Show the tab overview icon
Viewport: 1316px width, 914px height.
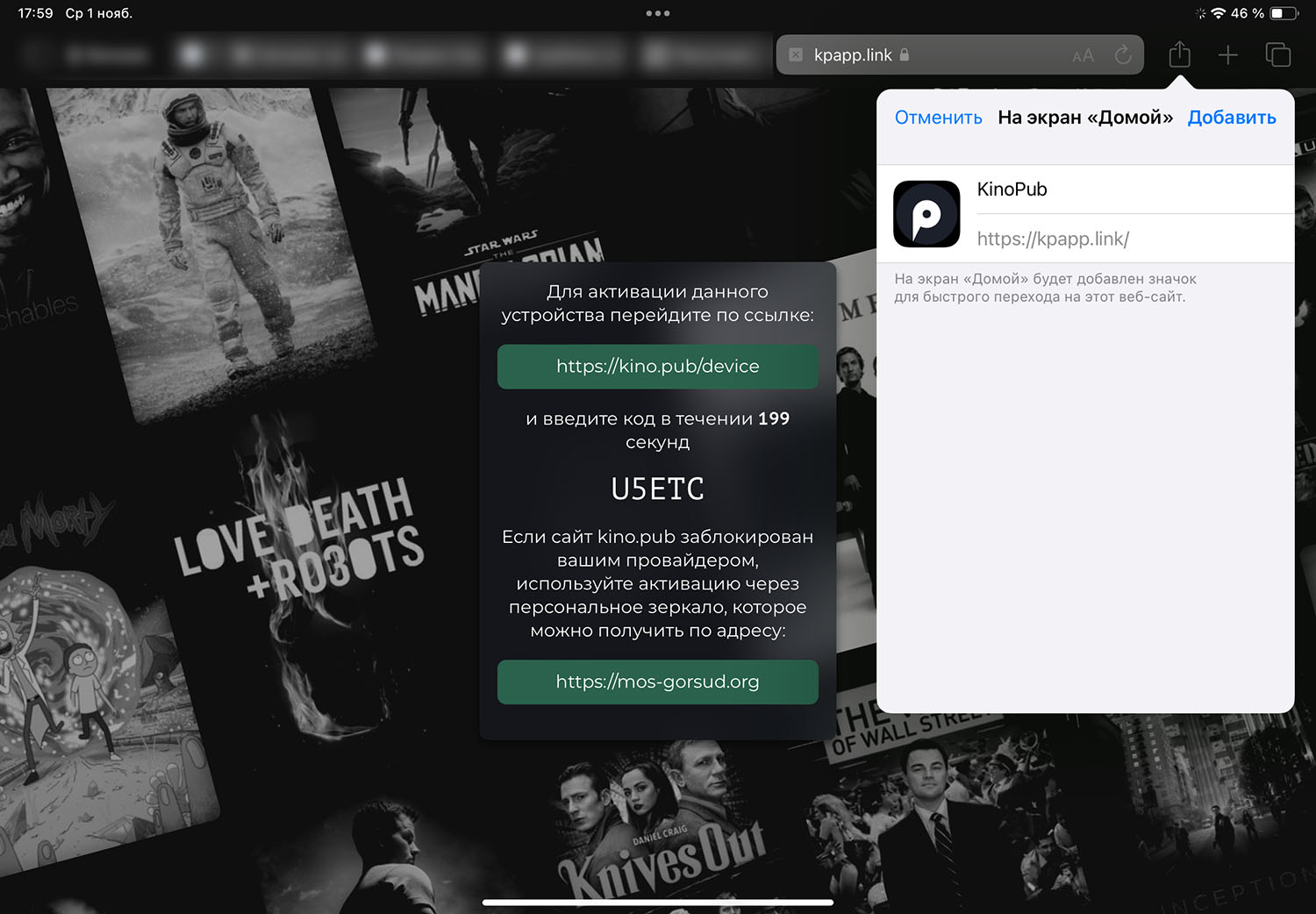[1278, 54]
